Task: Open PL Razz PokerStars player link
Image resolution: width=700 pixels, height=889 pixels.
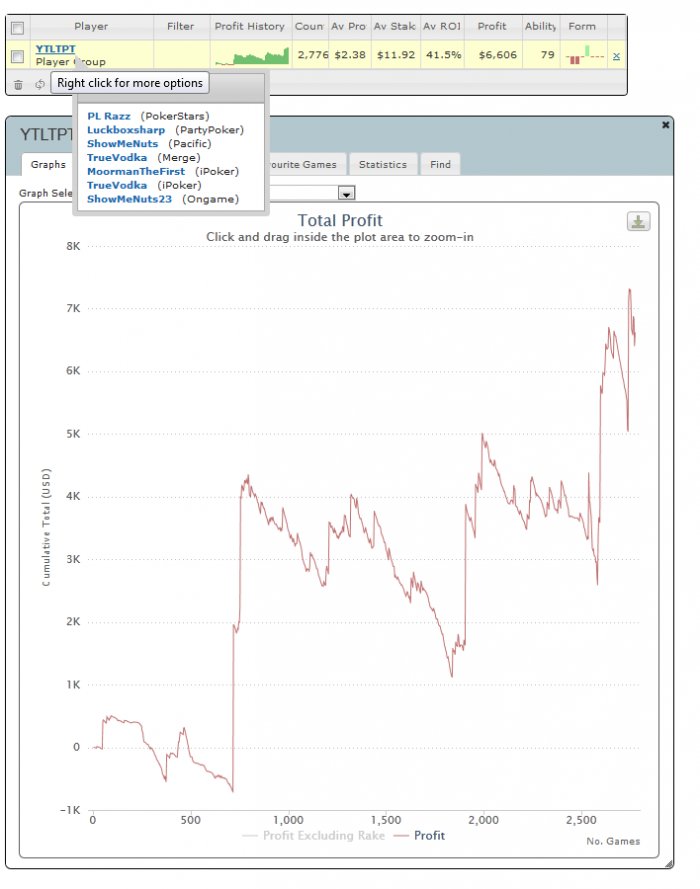Action: [x=109, y=116]
